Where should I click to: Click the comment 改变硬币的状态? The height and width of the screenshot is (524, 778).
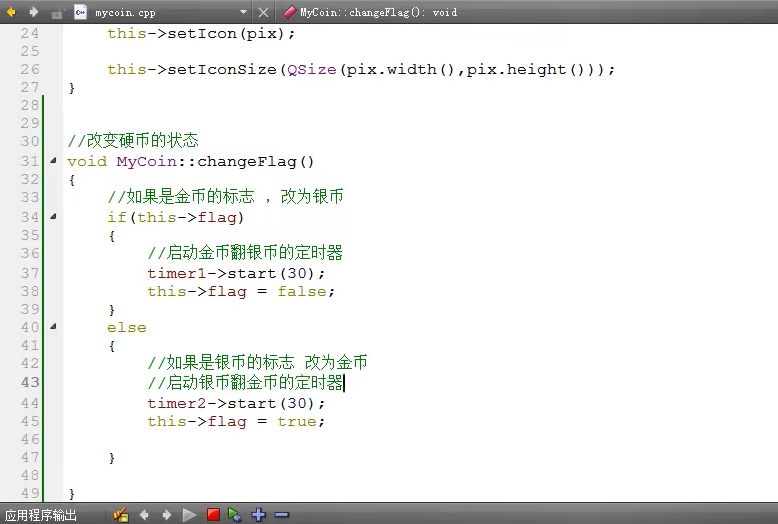133,140
